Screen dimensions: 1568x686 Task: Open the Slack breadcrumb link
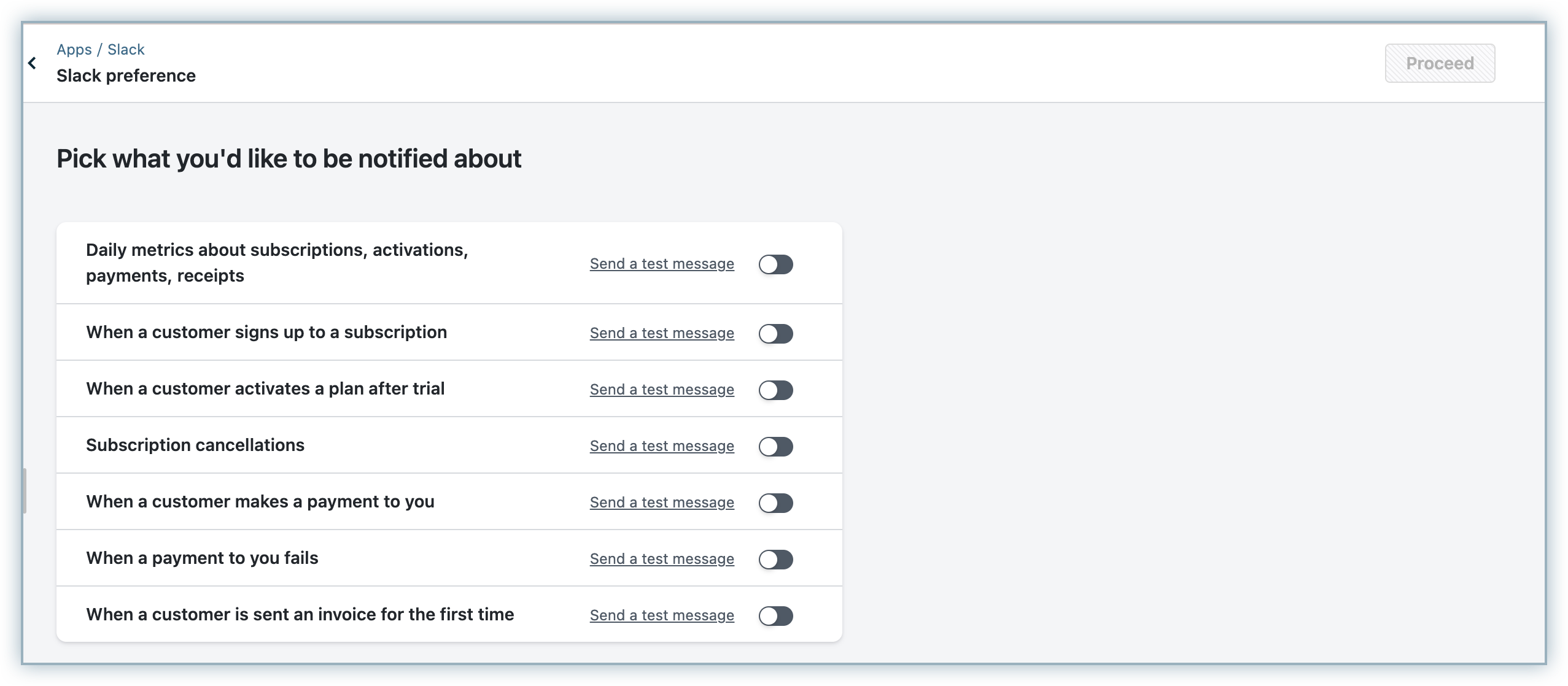(x=126, y=50)
